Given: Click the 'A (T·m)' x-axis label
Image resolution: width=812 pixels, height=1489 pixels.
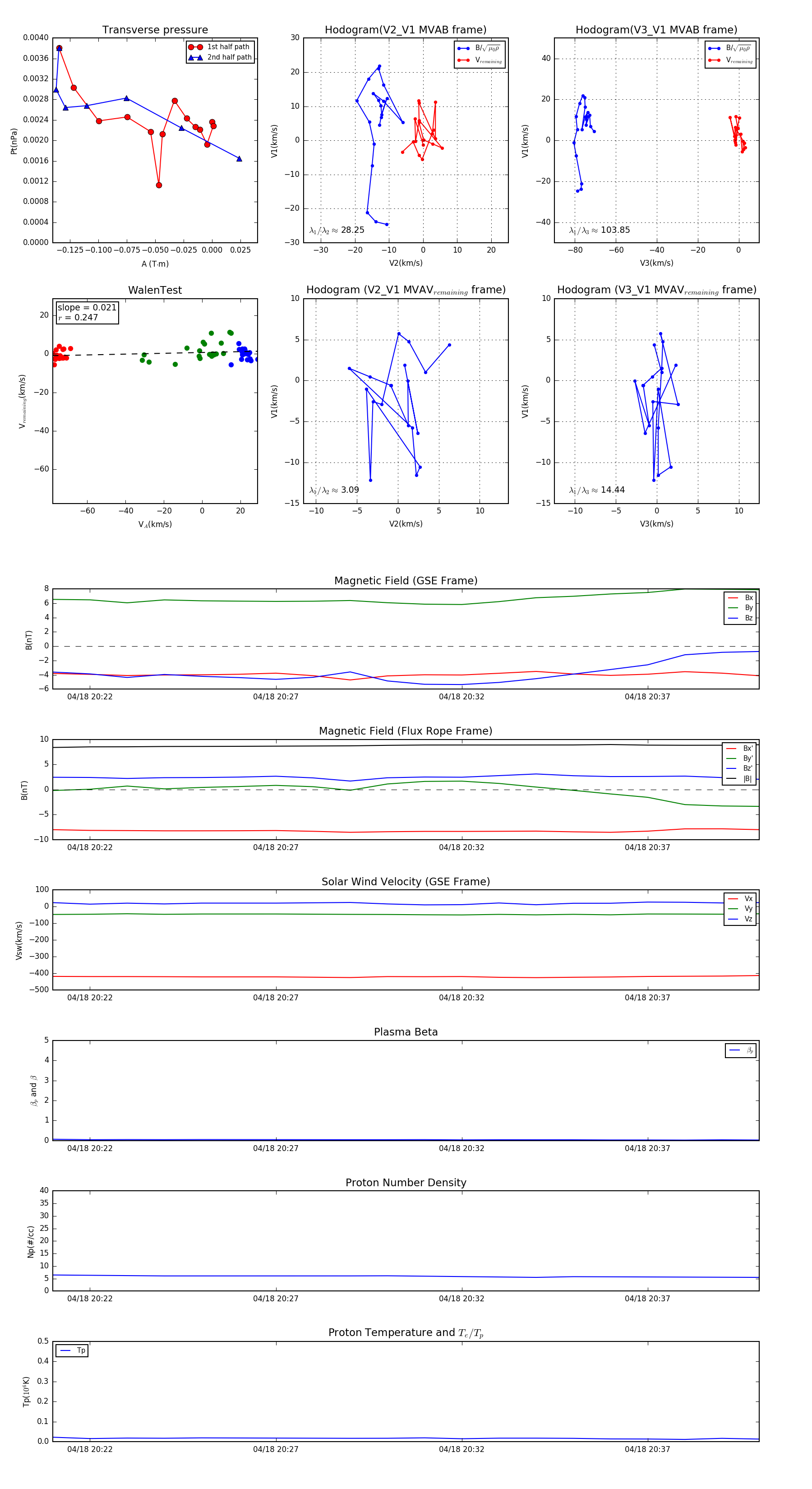Looking at the screenshot, I should coord(155,264).
